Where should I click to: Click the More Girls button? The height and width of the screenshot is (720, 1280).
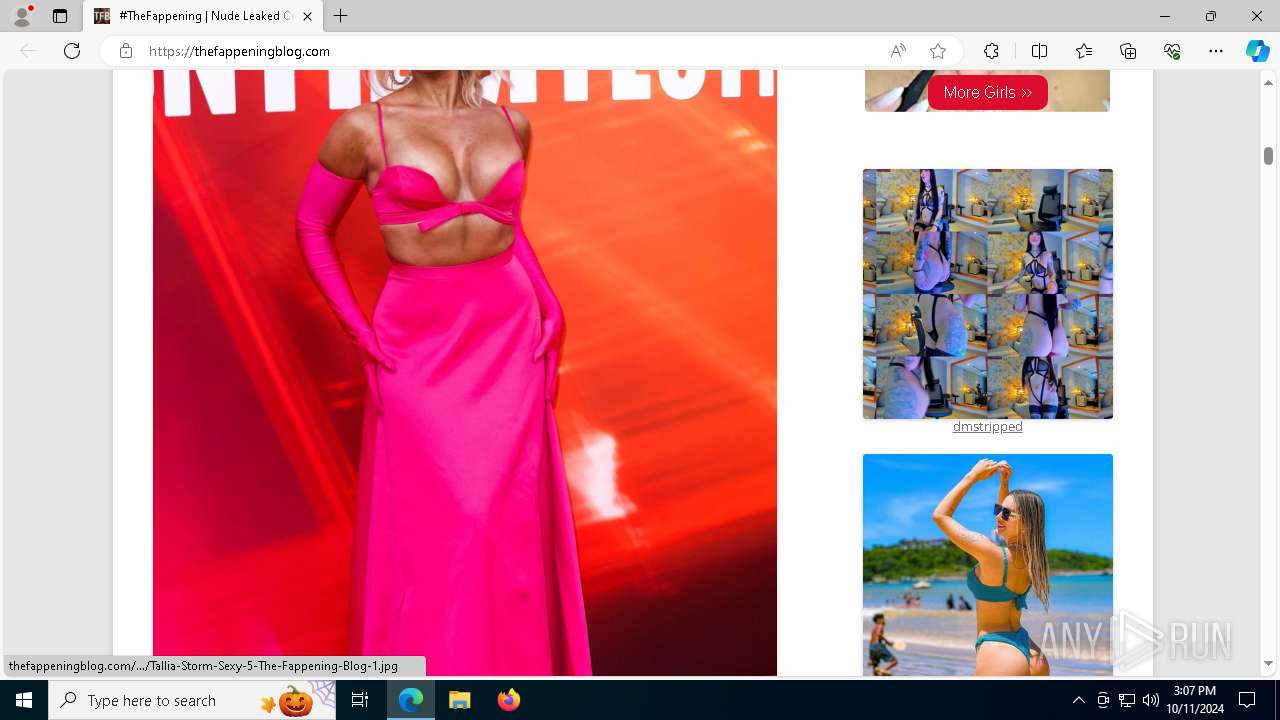pyautogui.click(x=988, y=92)
